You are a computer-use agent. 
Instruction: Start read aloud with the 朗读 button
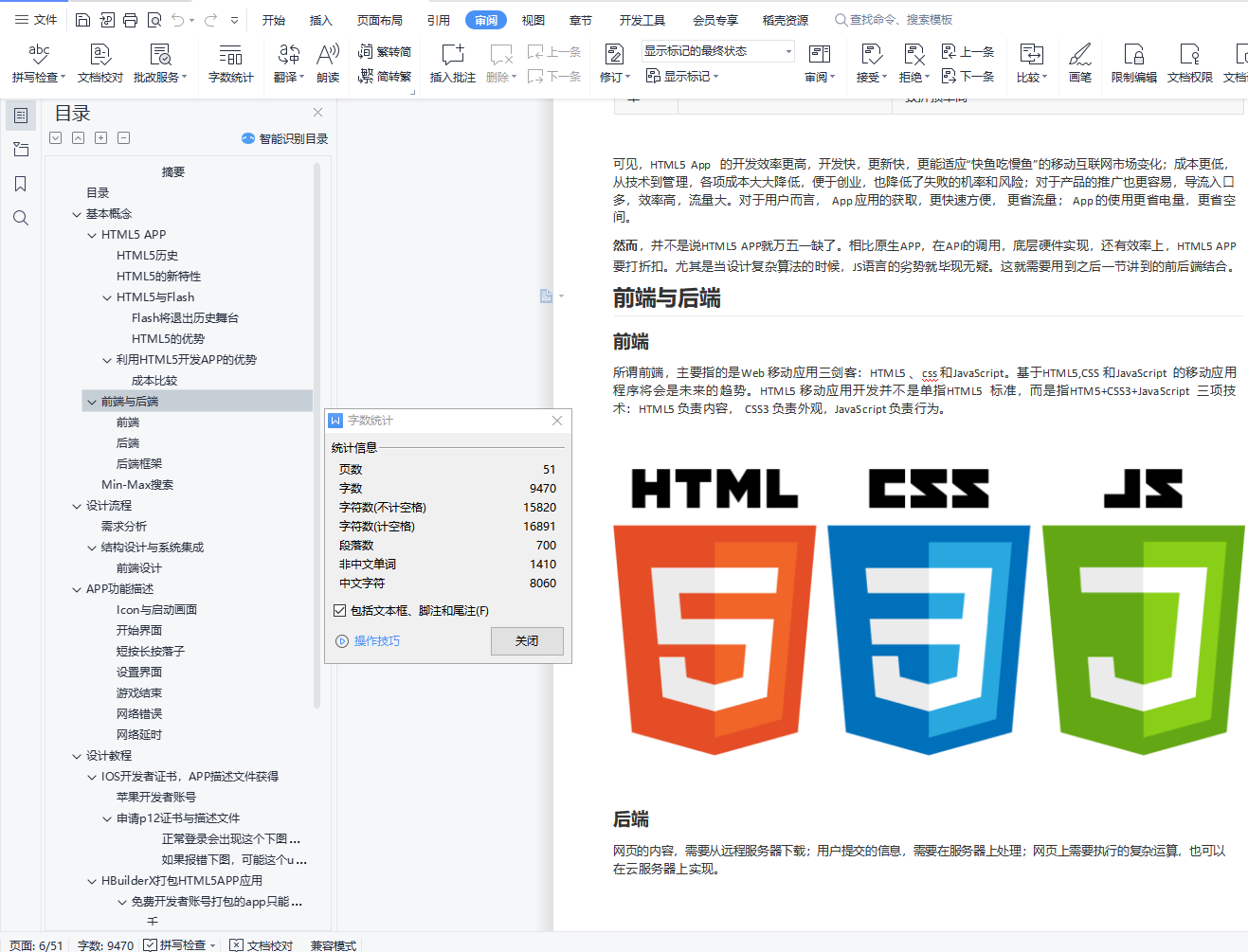[x=328, y=63]
